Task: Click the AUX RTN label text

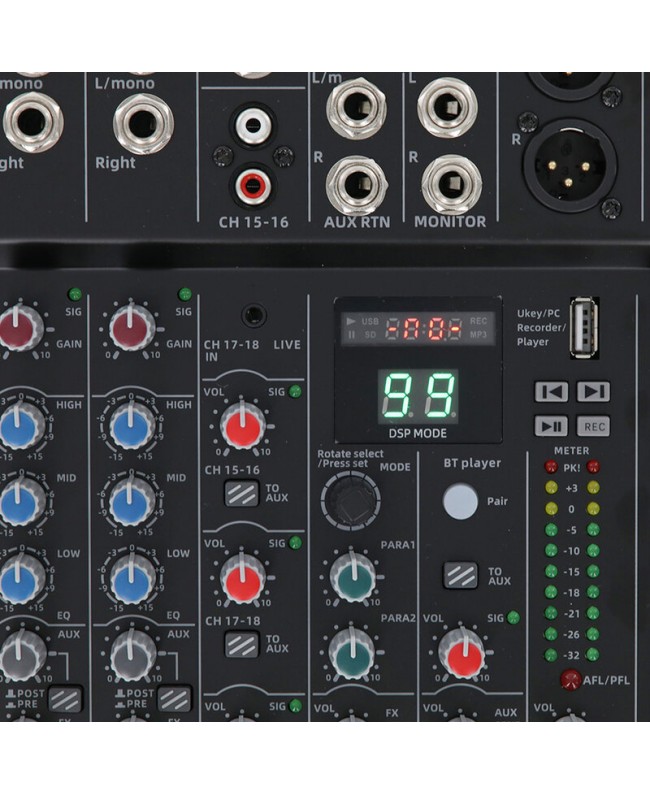Action: [x=357, y=222]
